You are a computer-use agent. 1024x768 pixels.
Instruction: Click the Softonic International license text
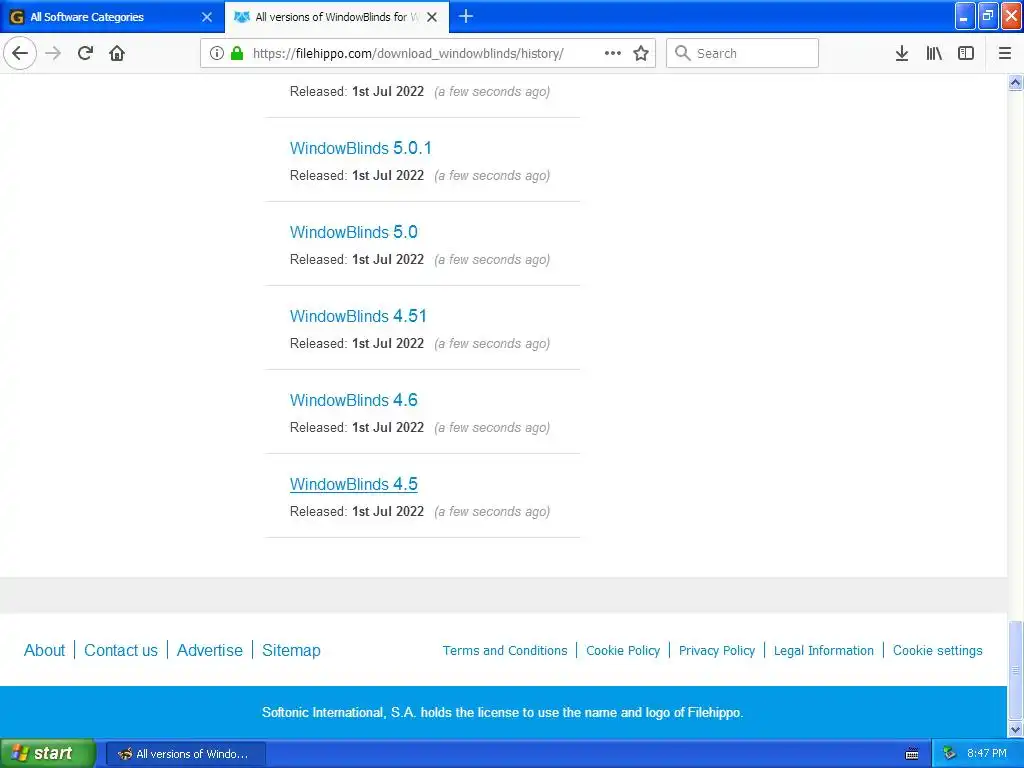coord(502,712)
